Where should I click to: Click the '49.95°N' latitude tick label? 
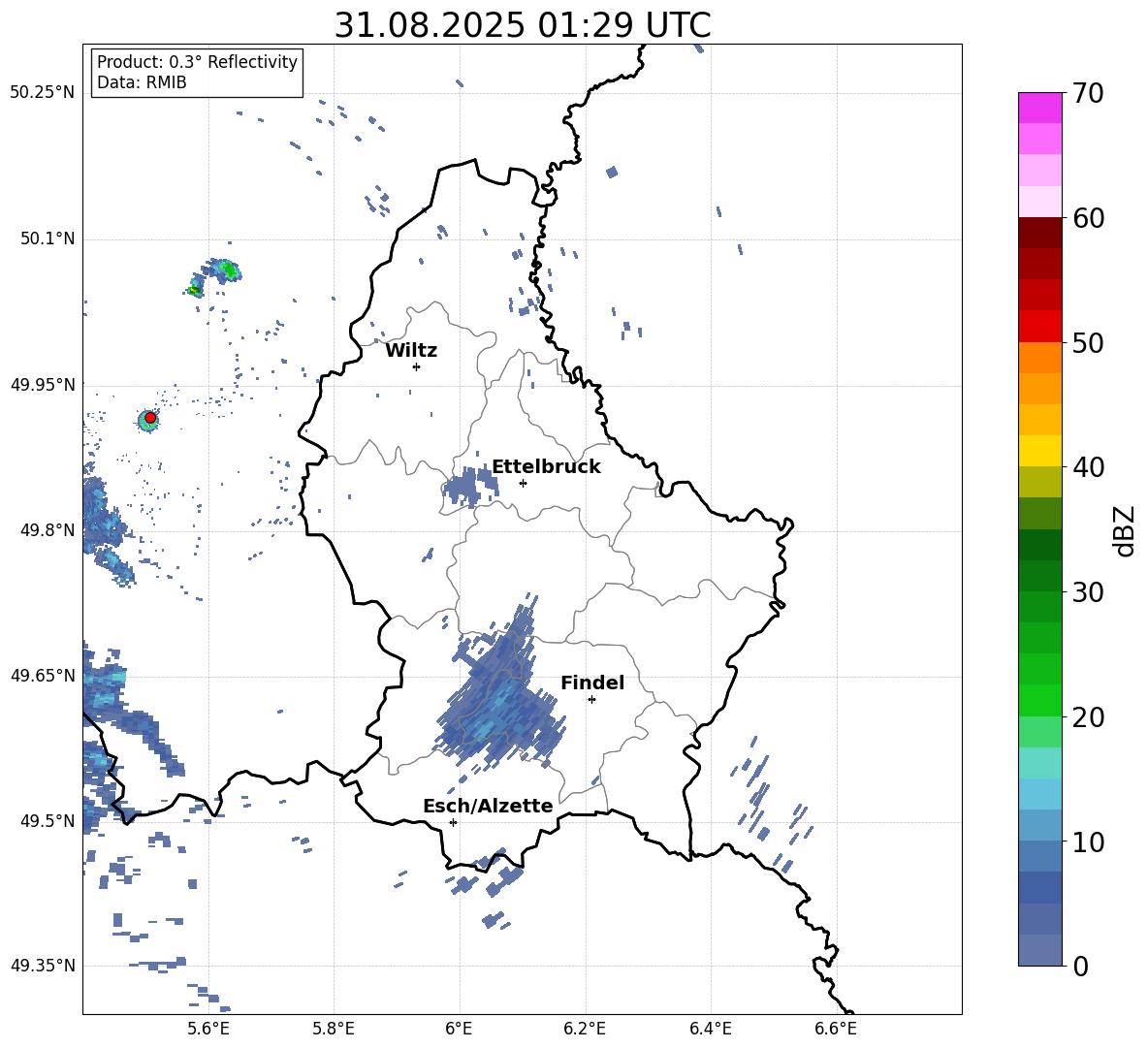click(x=43, y=385)
